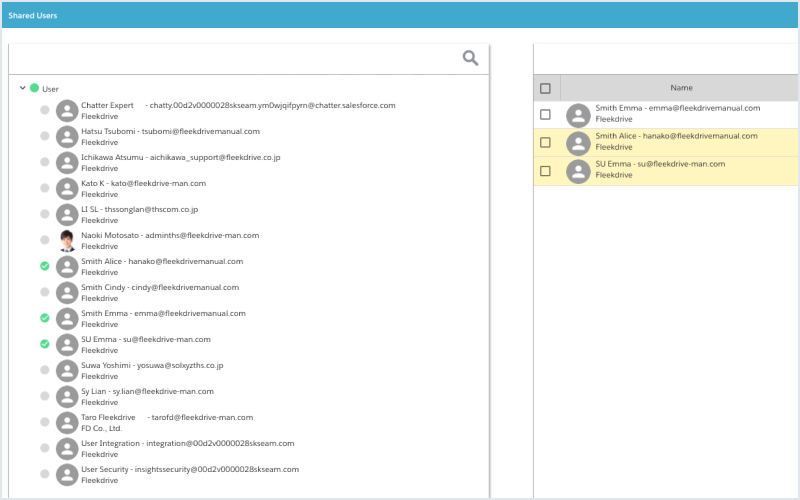Viewport: 800px width, 500px height.
Task: Toggle selection circle for Naoki Motosato
Action: coord(45,240)
